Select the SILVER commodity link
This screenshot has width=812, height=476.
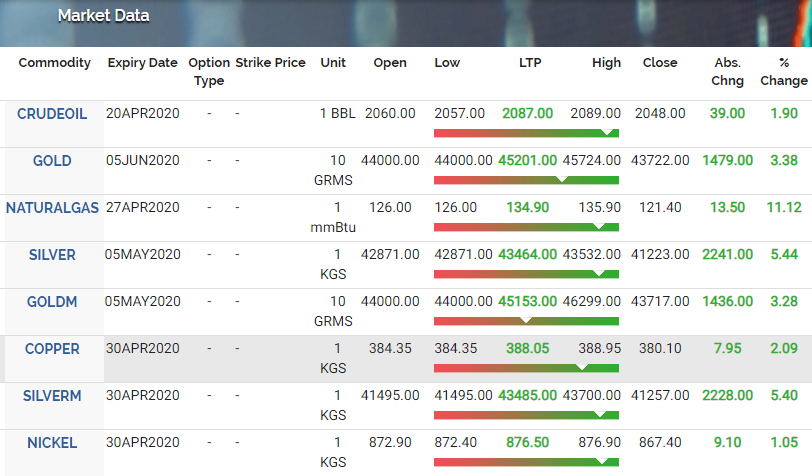[x=52, y=255]
